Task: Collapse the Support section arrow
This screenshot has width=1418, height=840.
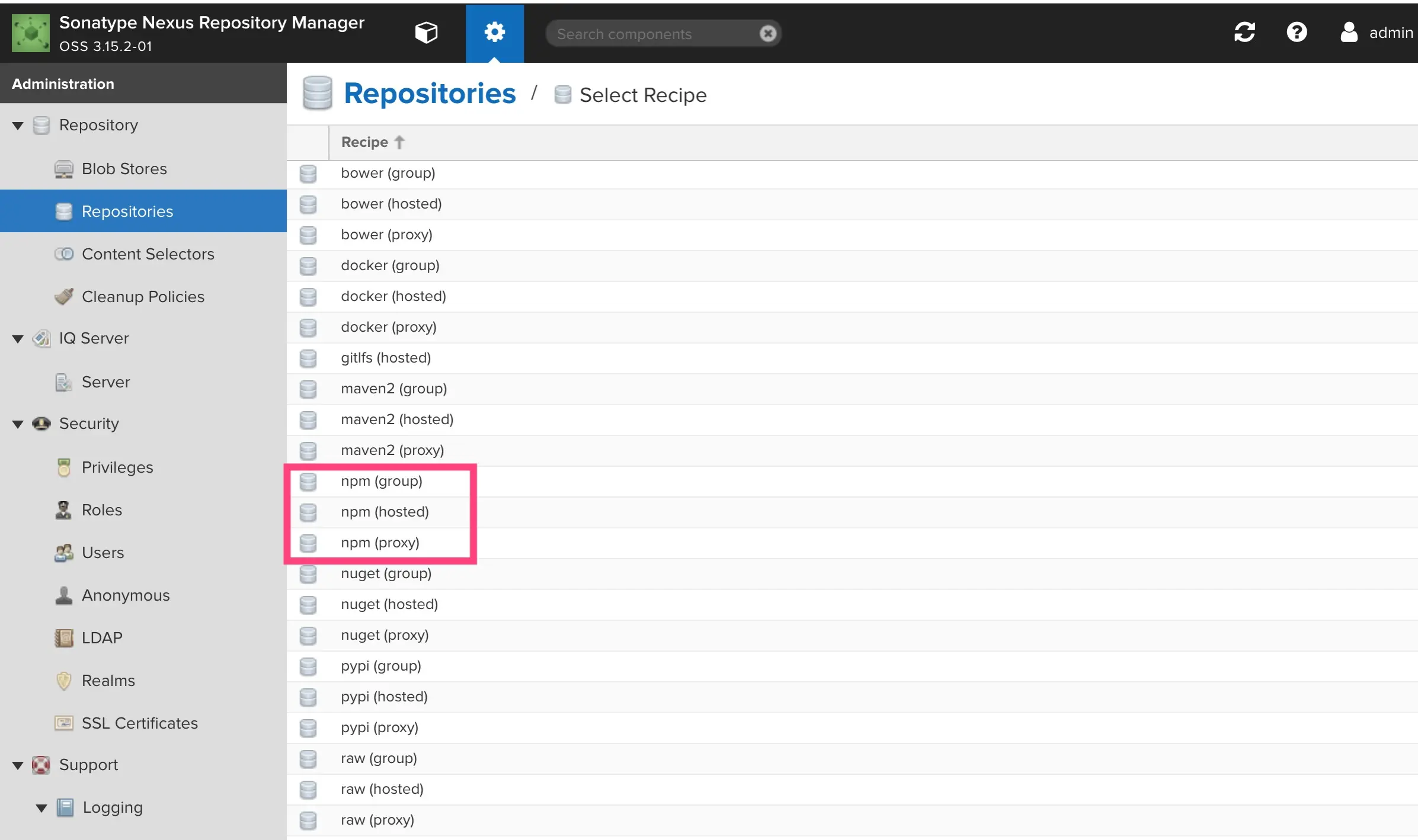Action: (18, 765)
